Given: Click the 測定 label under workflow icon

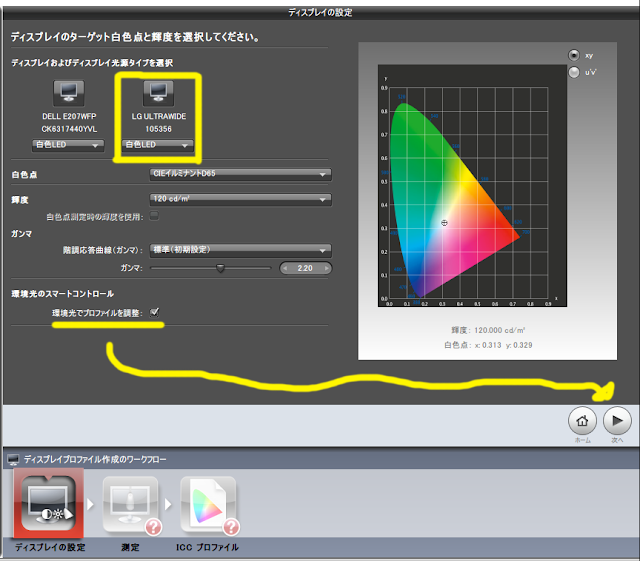Looking at the screenshot, I should (130, 548).
